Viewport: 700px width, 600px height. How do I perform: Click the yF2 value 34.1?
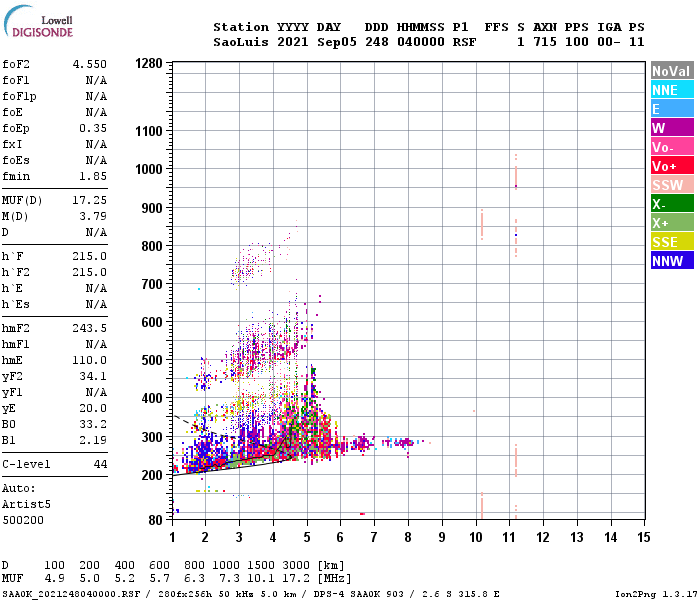click(93, 376)
